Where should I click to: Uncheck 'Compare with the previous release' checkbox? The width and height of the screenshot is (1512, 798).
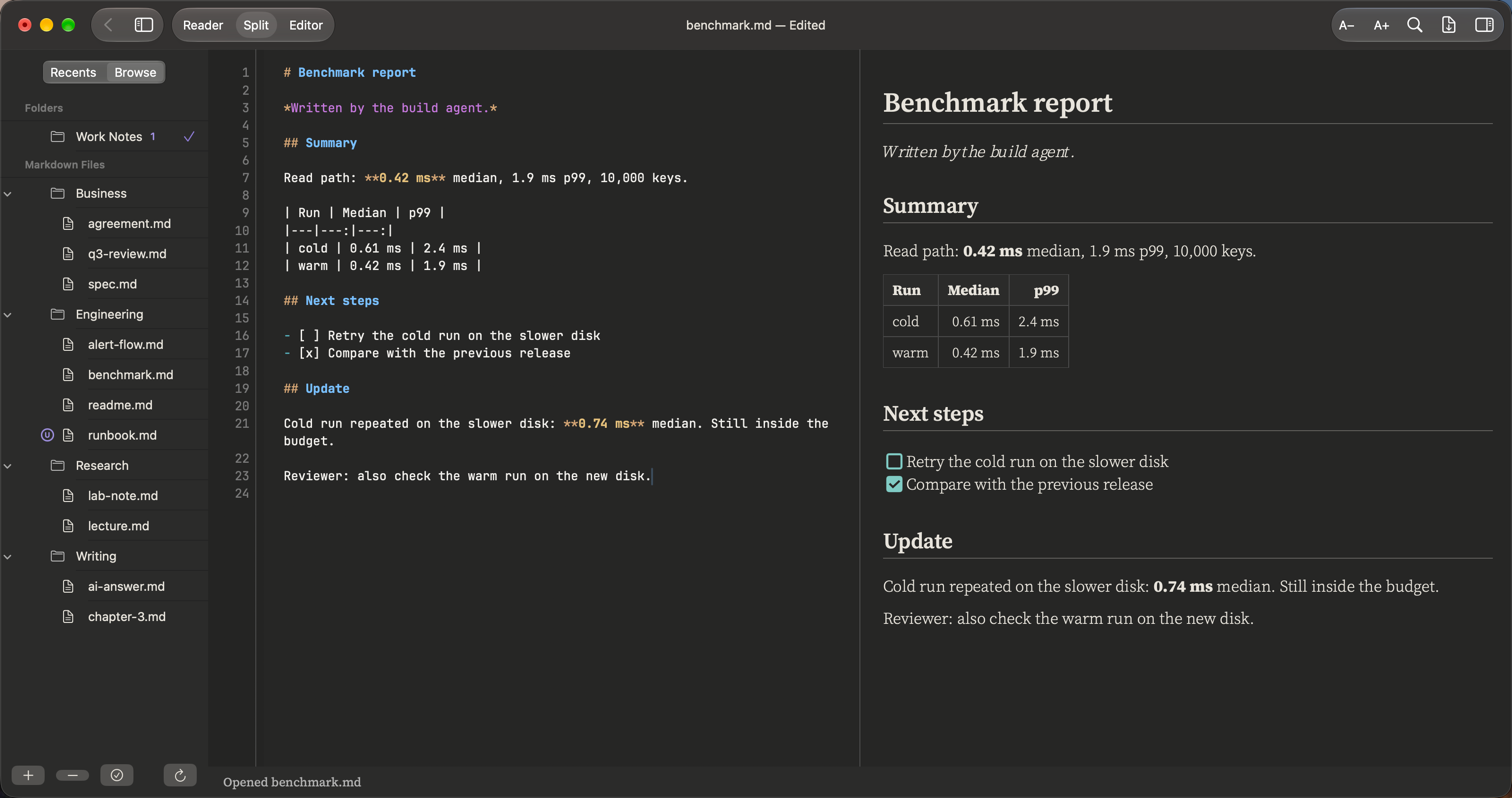pyautogui.click(x=894, y=485)
